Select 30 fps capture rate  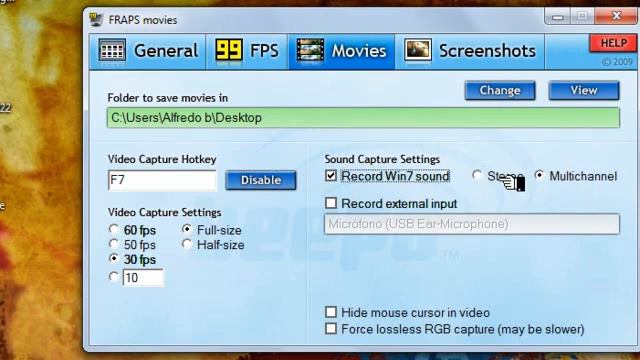pos(113,259)
